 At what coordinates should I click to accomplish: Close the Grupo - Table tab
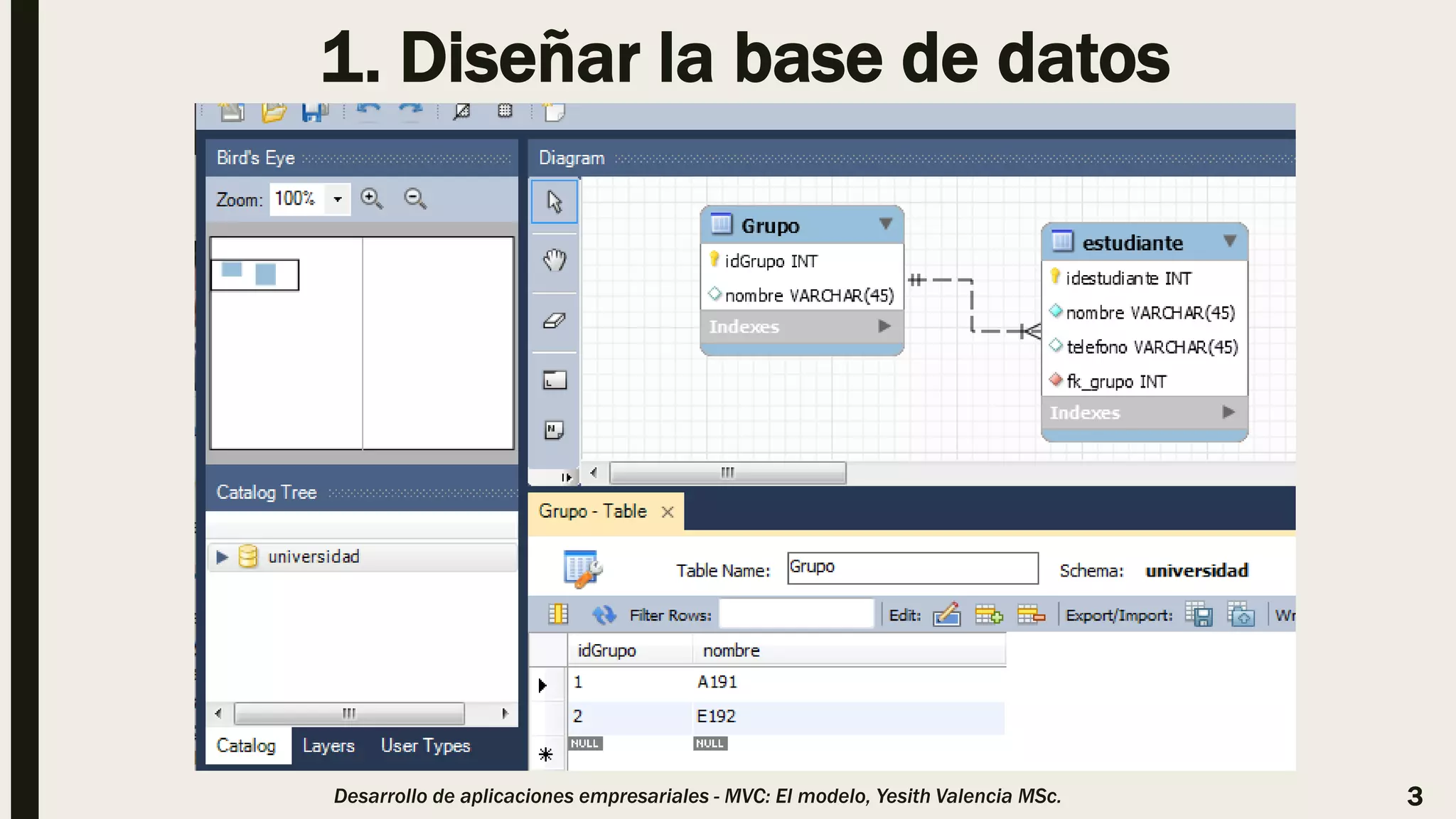tap(668, 512)
